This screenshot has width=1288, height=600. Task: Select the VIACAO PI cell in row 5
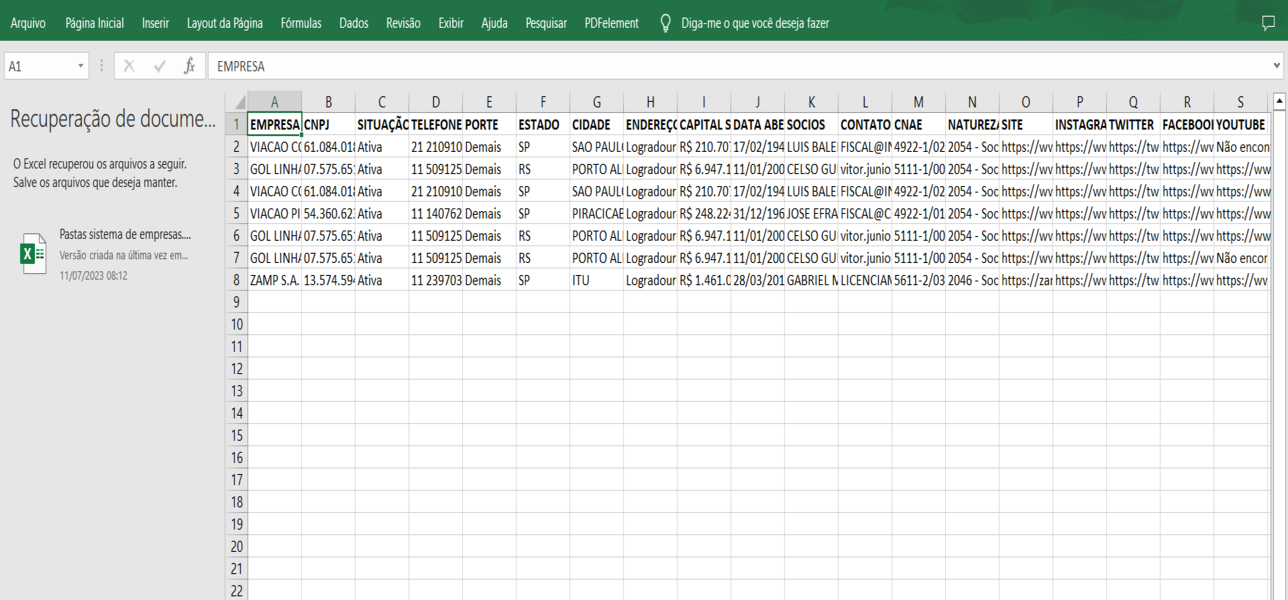[274, 213]
